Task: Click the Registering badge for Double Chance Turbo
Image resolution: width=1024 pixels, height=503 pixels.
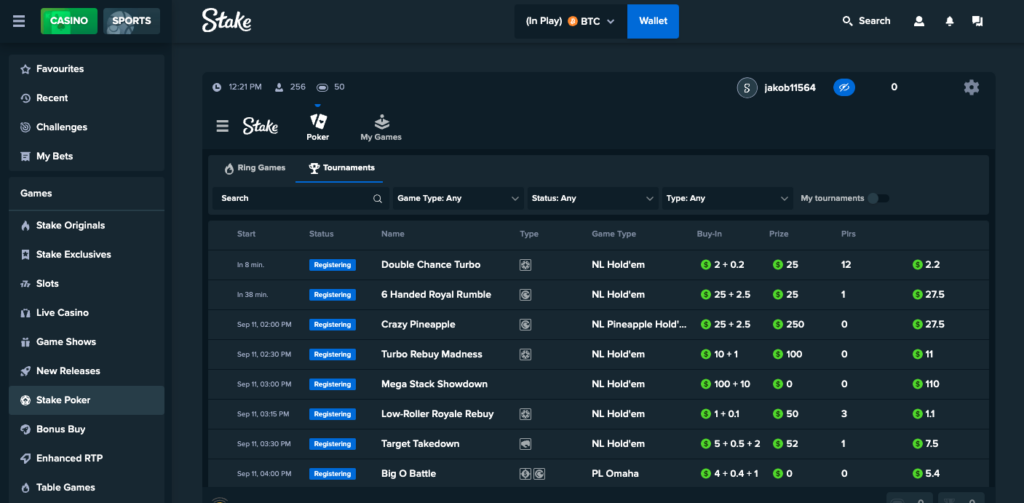Action: click(x=332, y=265)
